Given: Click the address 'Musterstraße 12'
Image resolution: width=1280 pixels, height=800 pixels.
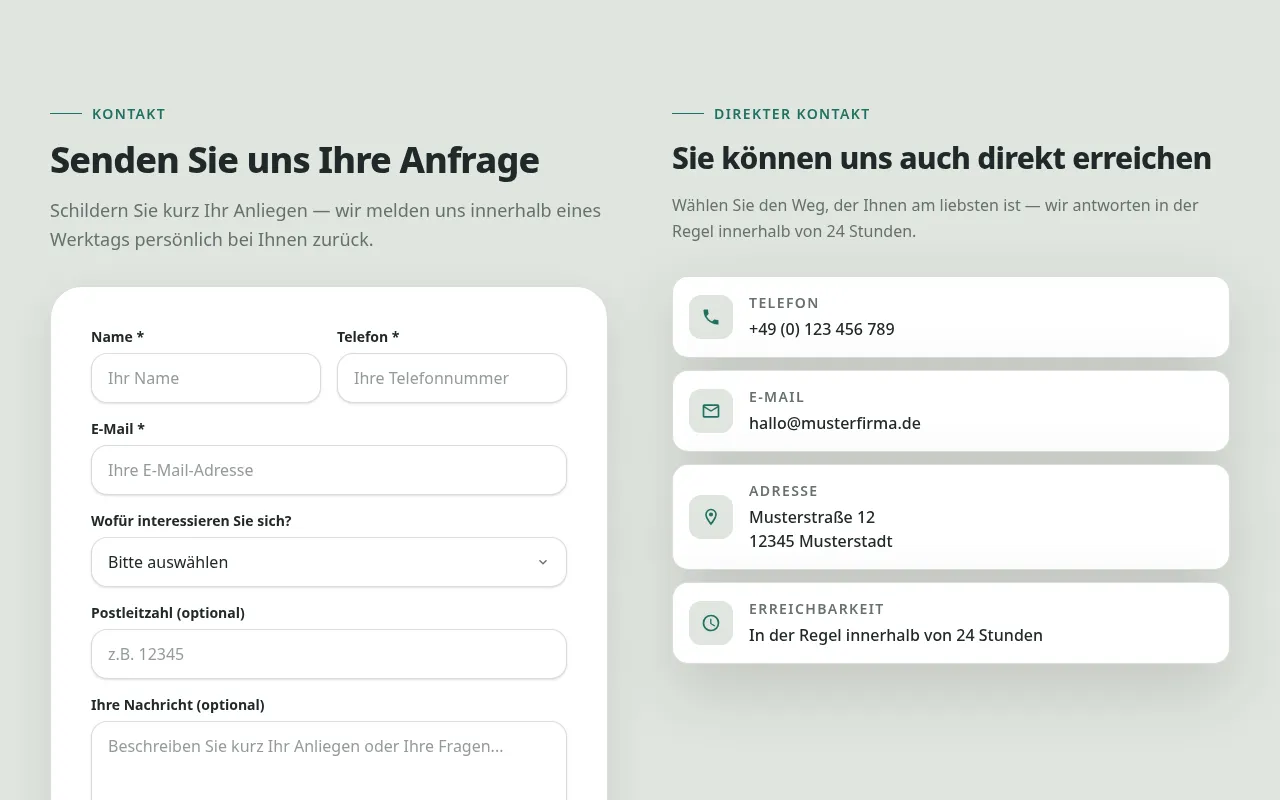Looking at the screenshot, I should (812, 517).
